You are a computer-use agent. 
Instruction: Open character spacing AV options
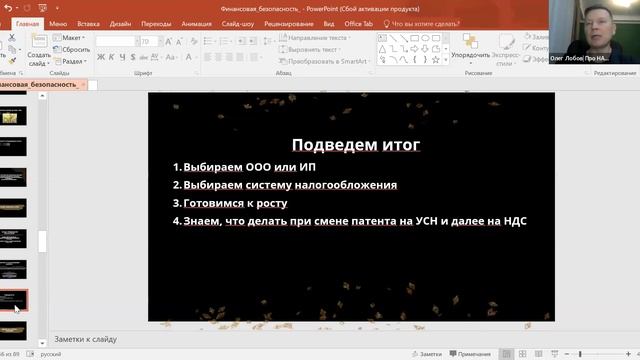155,58
